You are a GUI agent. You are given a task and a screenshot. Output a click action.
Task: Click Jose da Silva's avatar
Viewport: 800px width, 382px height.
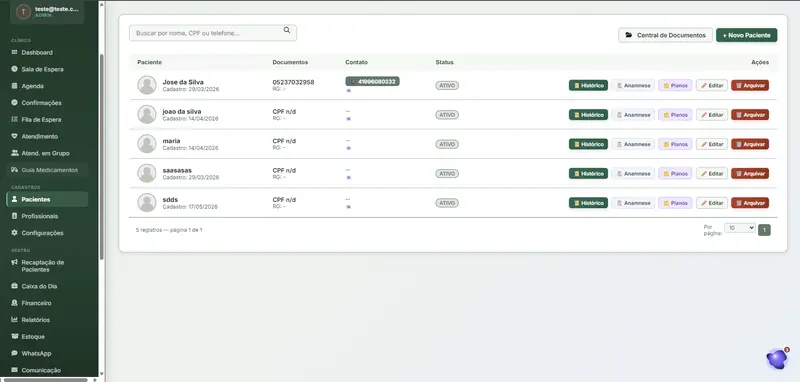click(x=147, y=85)
